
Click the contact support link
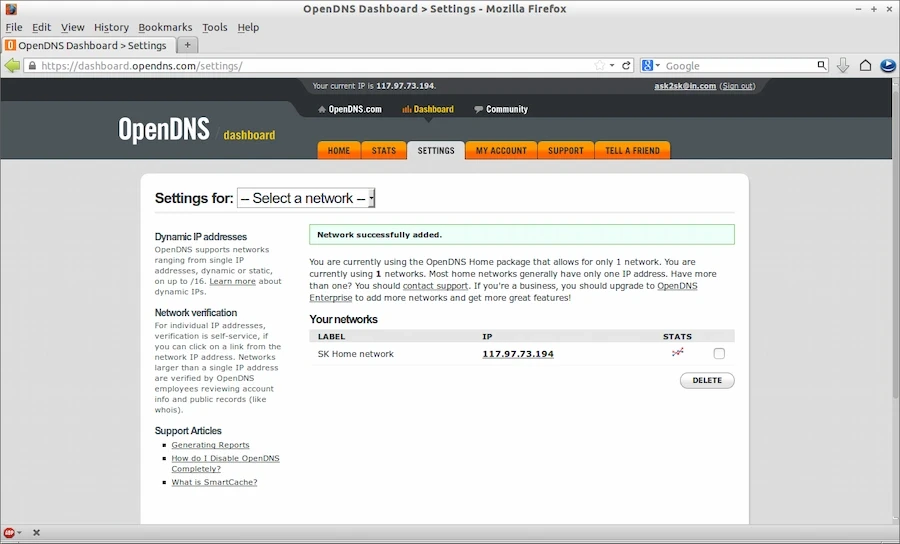435,286
